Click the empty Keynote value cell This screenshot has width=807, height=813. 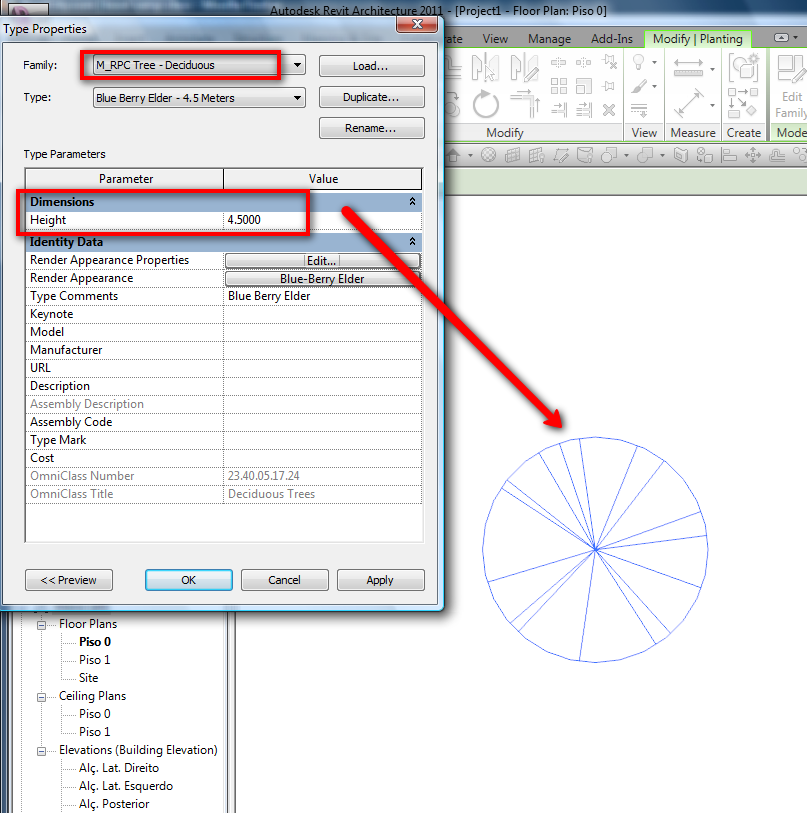pos(322,314)
